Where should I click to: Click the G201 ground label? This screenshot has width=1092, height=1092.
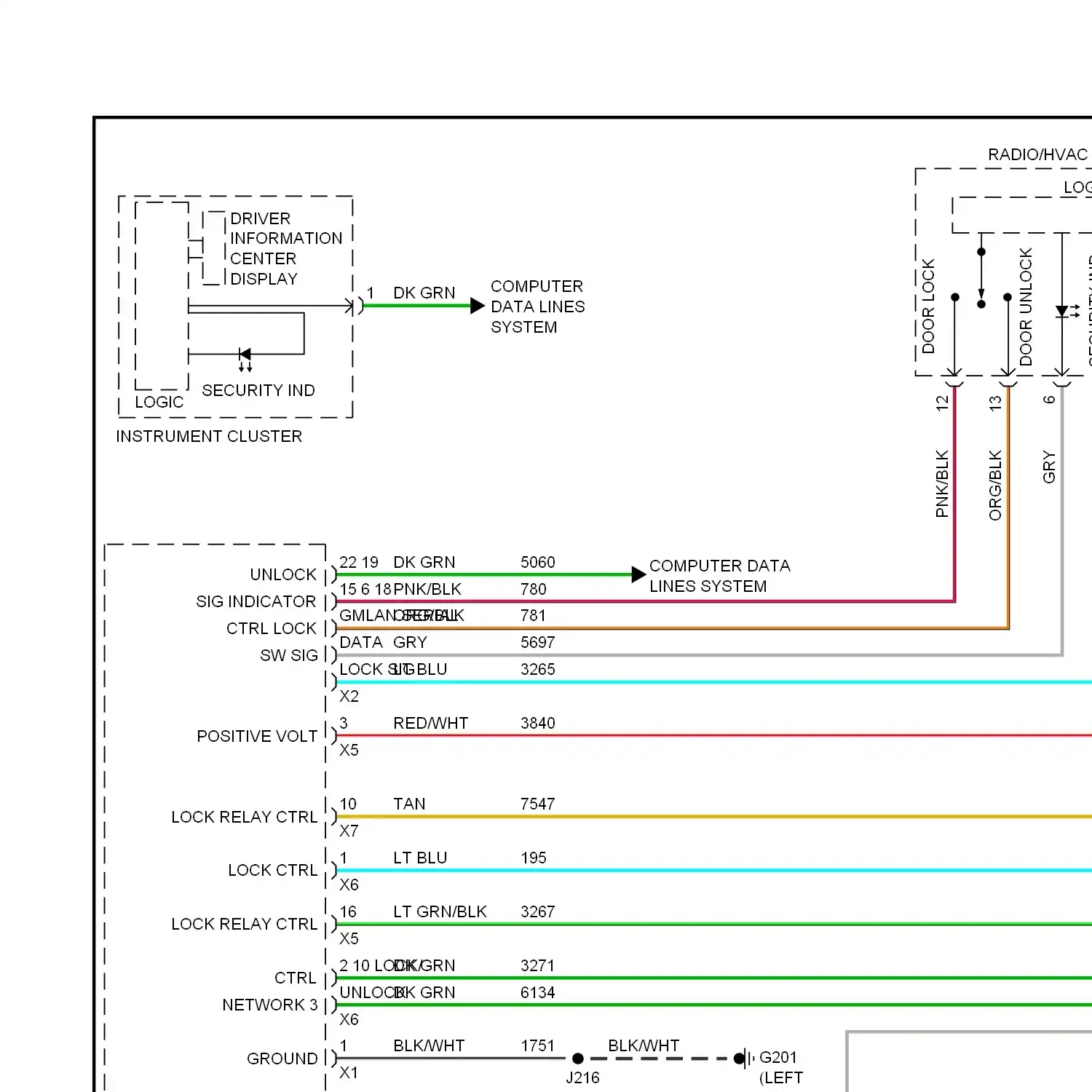[778, 1057]
